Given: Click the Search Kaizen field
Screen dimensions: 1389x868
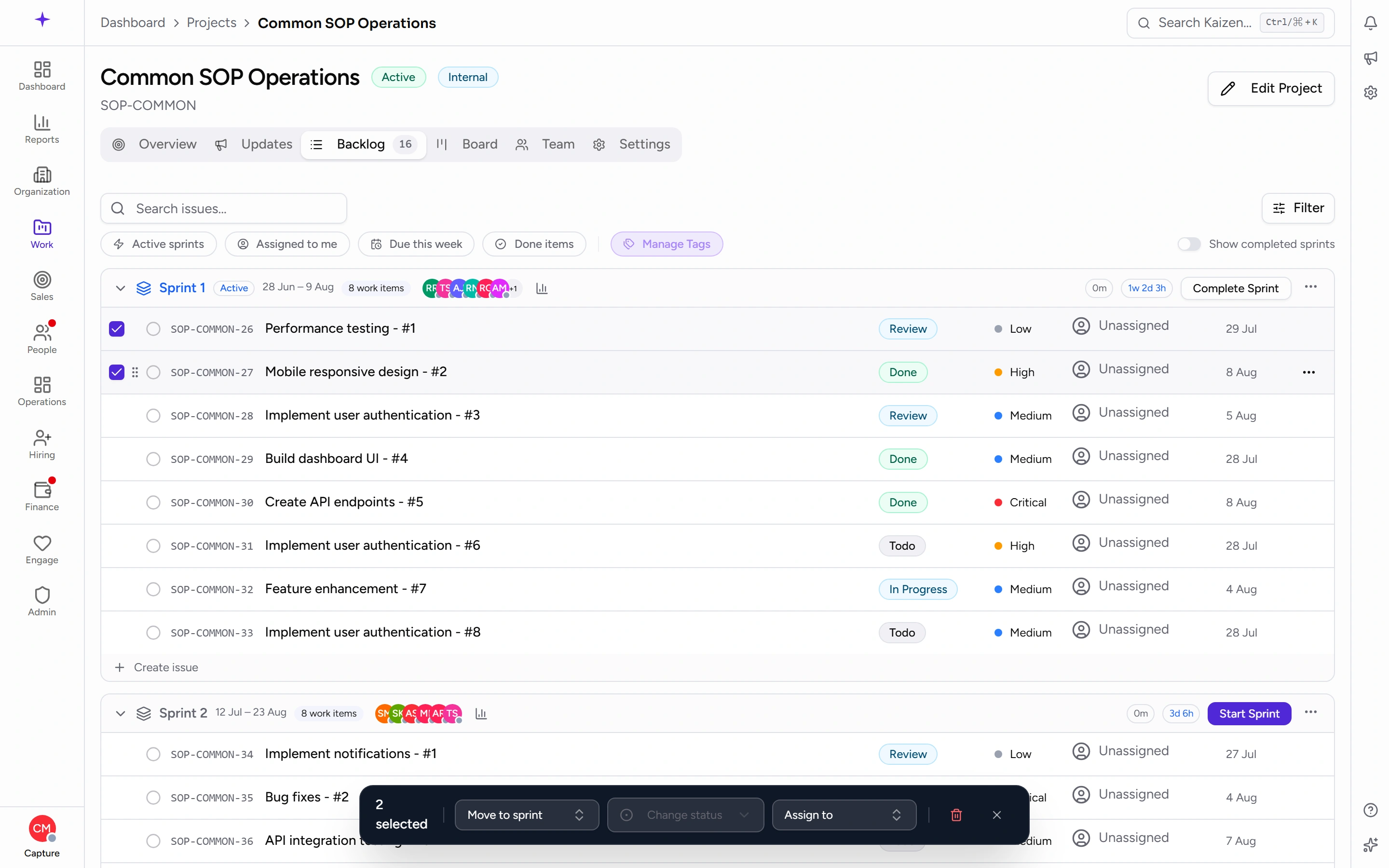Looking at the screenshot, I should coord(1230,23).
